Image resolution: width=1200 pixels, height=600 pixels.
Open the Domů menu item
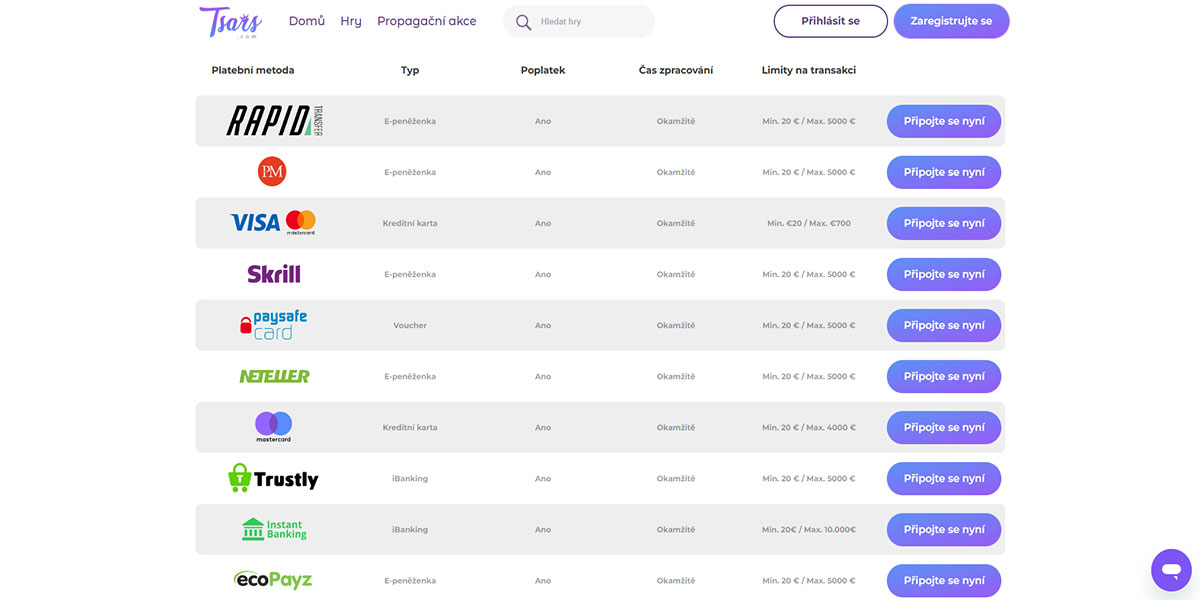(x=306, y=21)
